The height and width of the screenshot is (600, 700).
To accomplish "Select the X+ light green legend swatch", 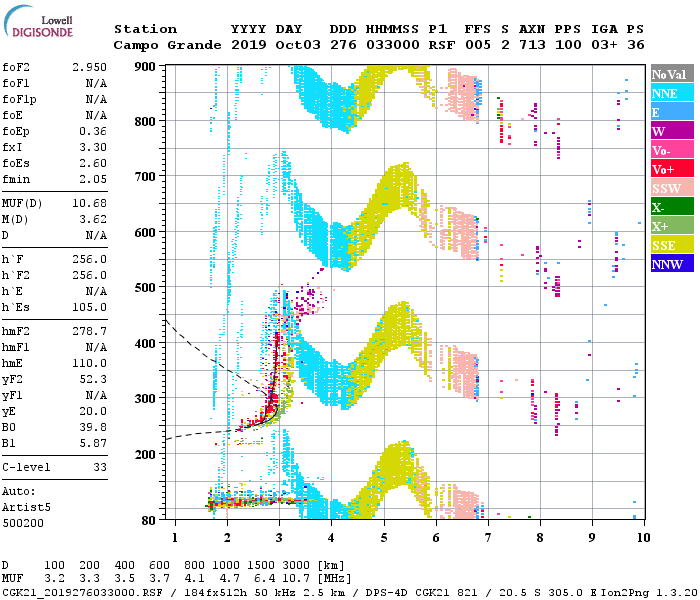I will pyautogui.click(x=672, y=226).
